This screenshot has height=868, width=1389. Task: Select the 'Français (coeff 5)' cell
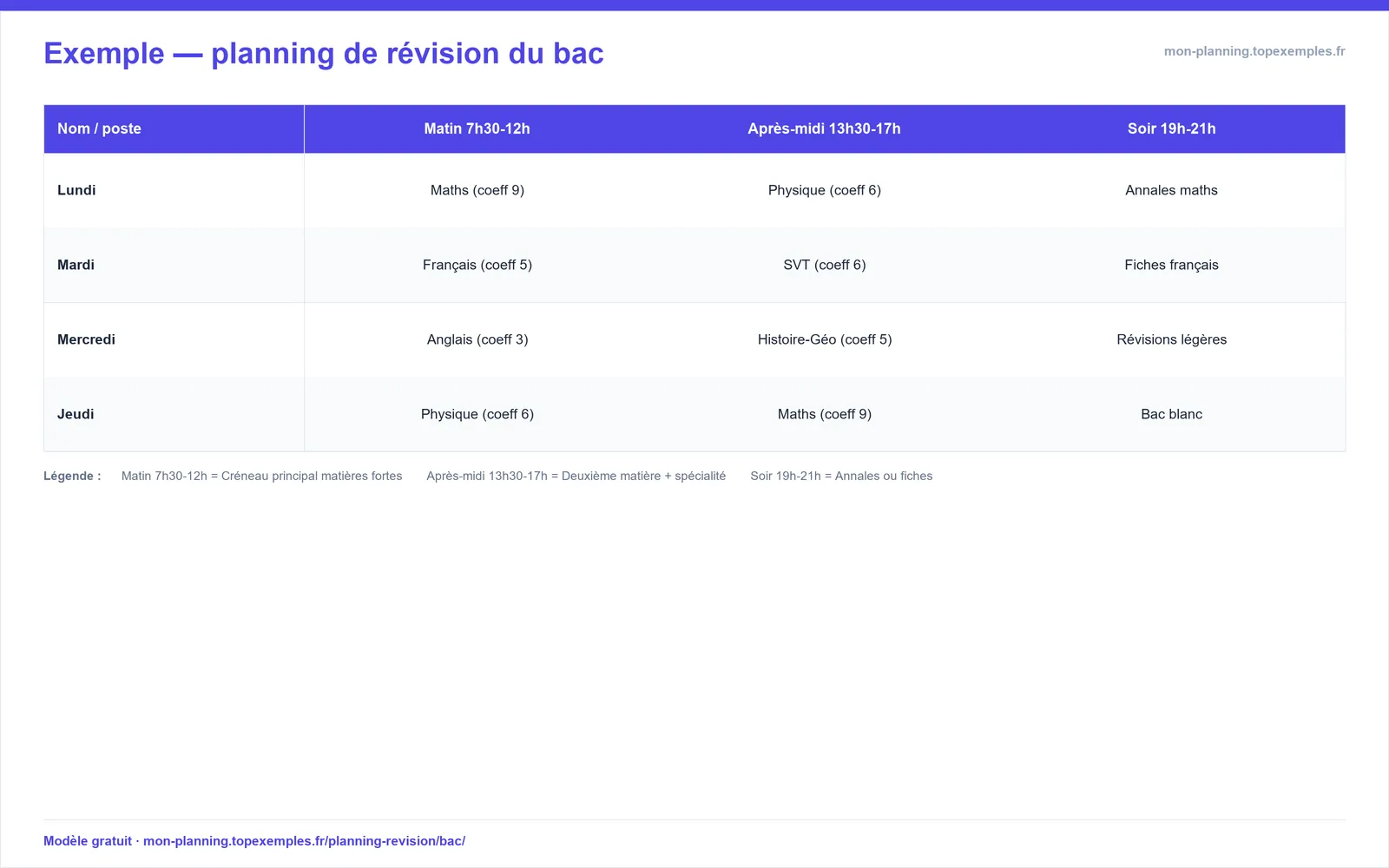tap(477, 265)
